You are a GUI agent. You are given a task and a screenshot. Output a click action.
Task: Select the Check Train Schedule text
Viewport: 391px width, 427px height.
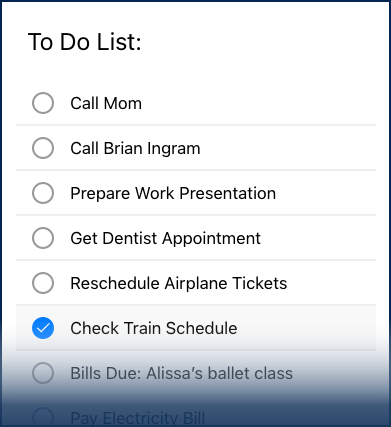(x=154, y=328)
